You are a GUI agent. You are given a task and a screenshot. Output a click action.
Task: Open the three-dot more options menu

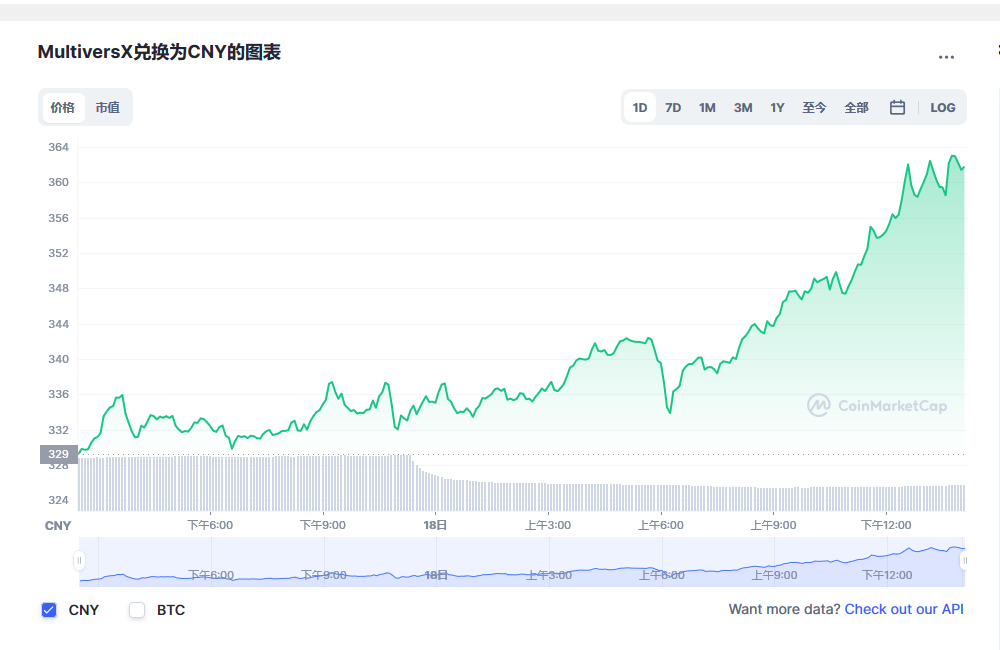click(946, 57)
